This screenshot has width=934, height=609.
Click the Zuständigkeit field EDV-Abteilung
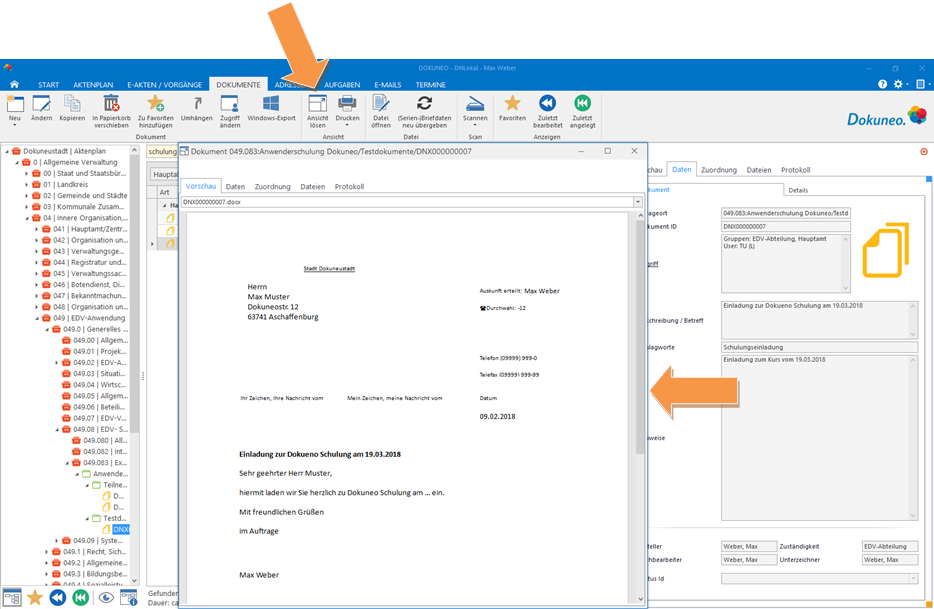coord(890,546)
